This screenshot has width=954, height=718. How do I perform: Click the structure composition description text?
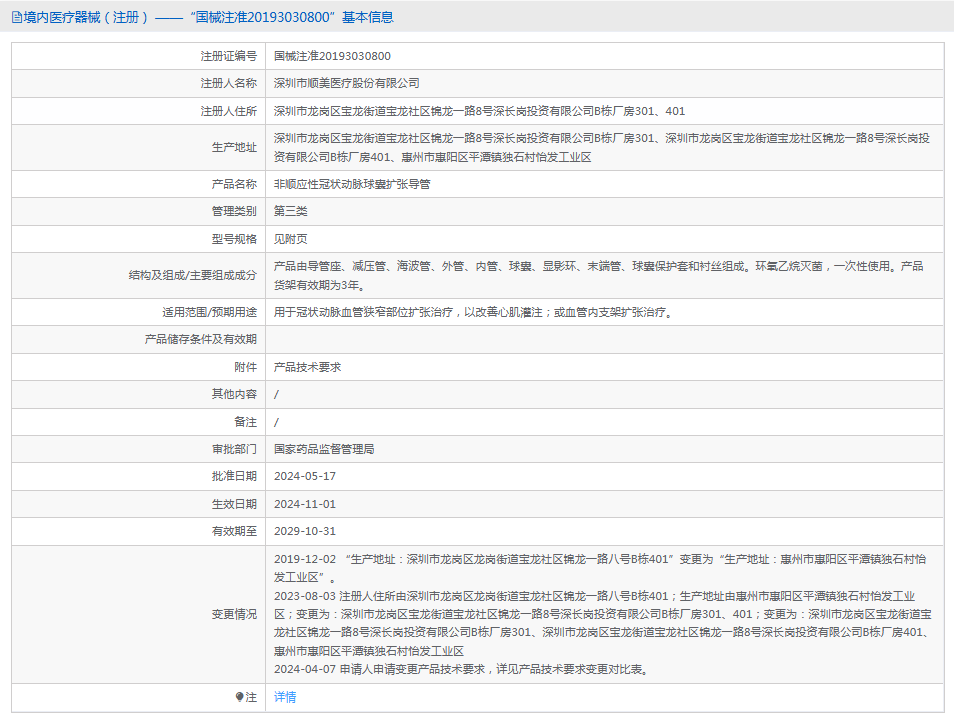coord(599,275)
